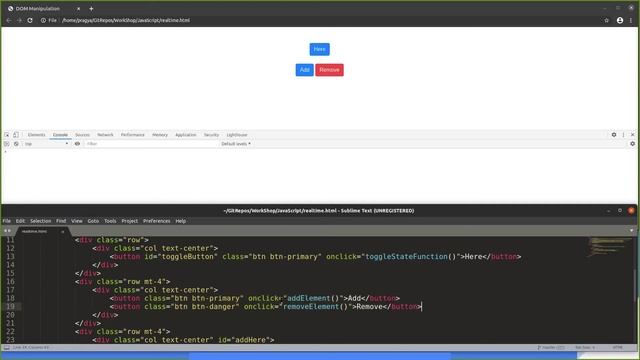Switch to the Console tab
Screen dimensions: 640x360
click(60, 135)
